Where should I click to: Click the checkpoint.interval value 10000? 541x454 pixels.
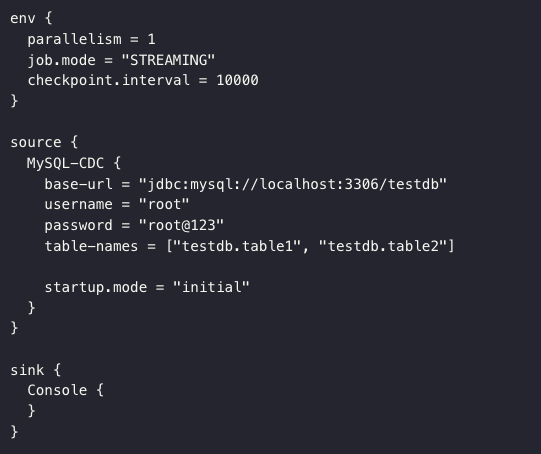(237, 80)
